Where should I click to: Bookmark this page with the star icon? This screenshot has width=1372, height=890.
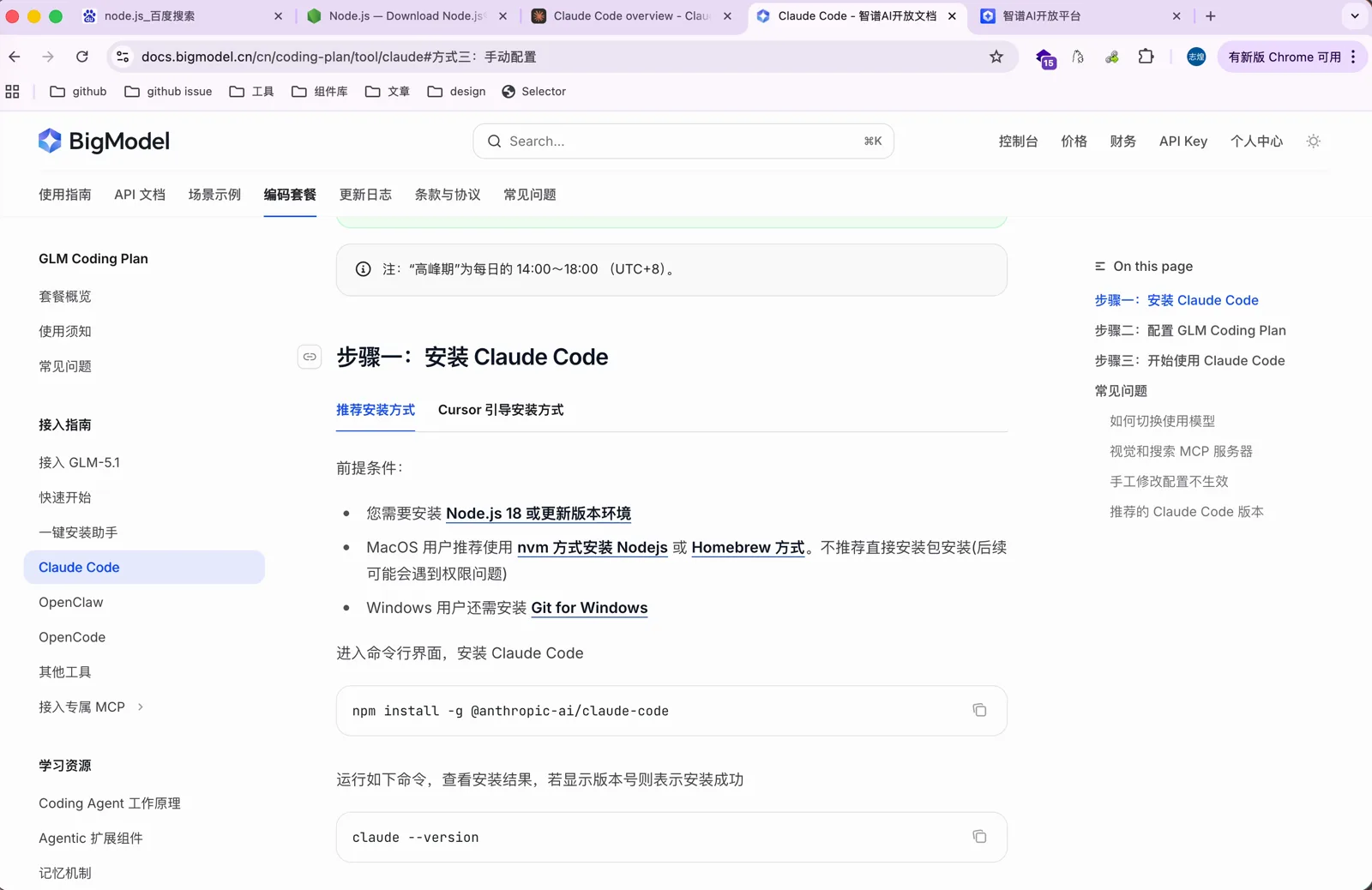point(996,57)
